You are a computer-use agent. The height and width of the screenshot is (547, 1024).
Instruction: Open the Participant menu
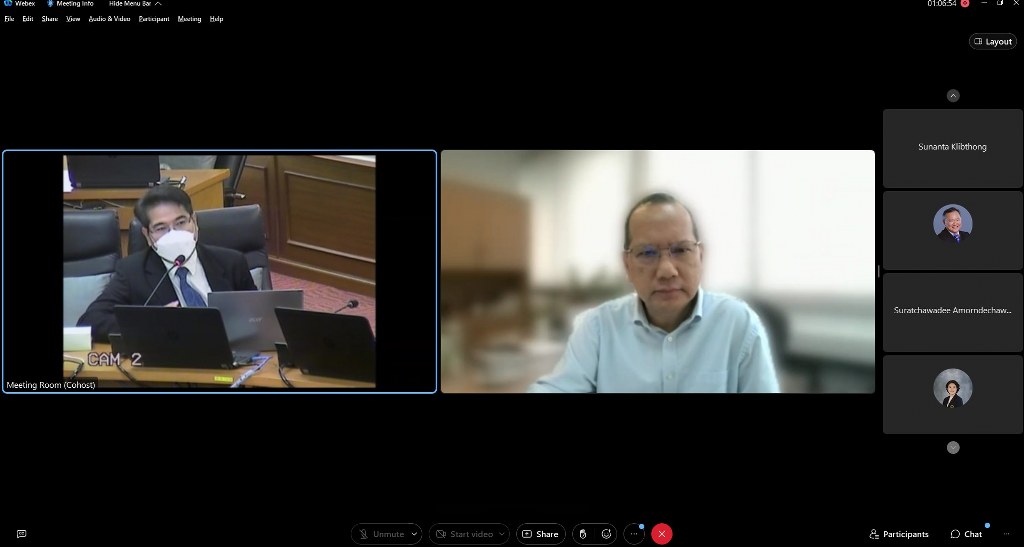tap(154, 19)
